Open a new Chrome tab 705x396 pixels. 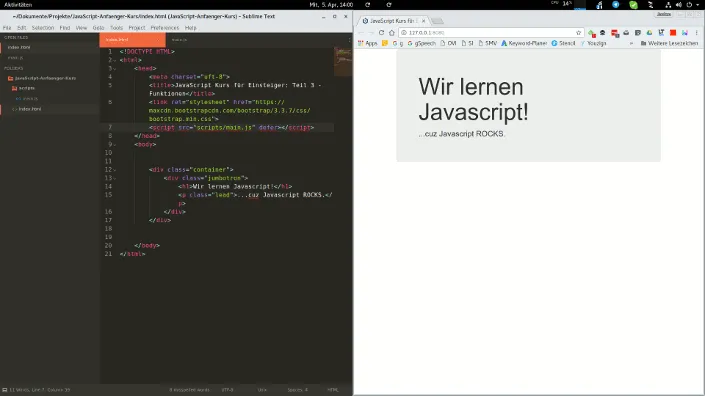[437, 21]
